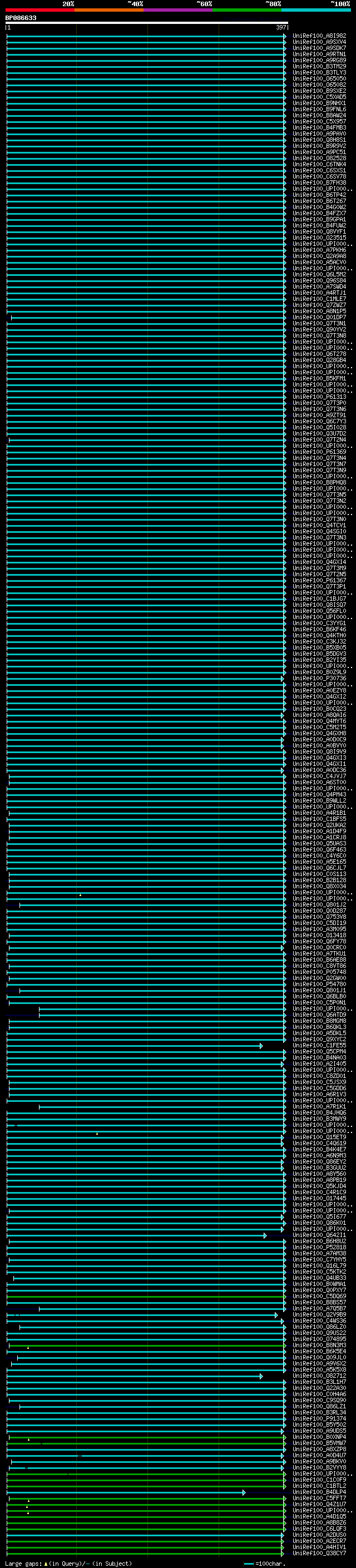The width and height of the screenshot is (356, 1568).
Task: Select label UniRef100_Q4MYT6
Action: point(319,721)
